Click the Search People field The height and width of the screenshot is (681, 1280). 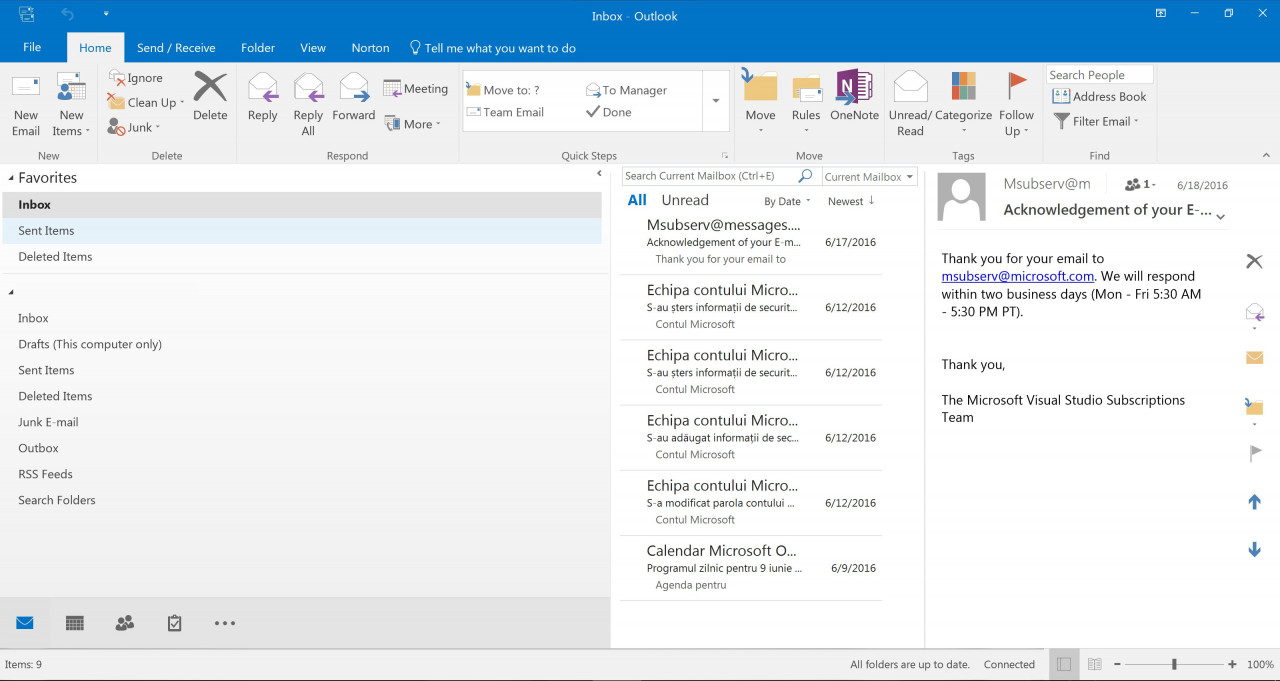point(1099,75)
